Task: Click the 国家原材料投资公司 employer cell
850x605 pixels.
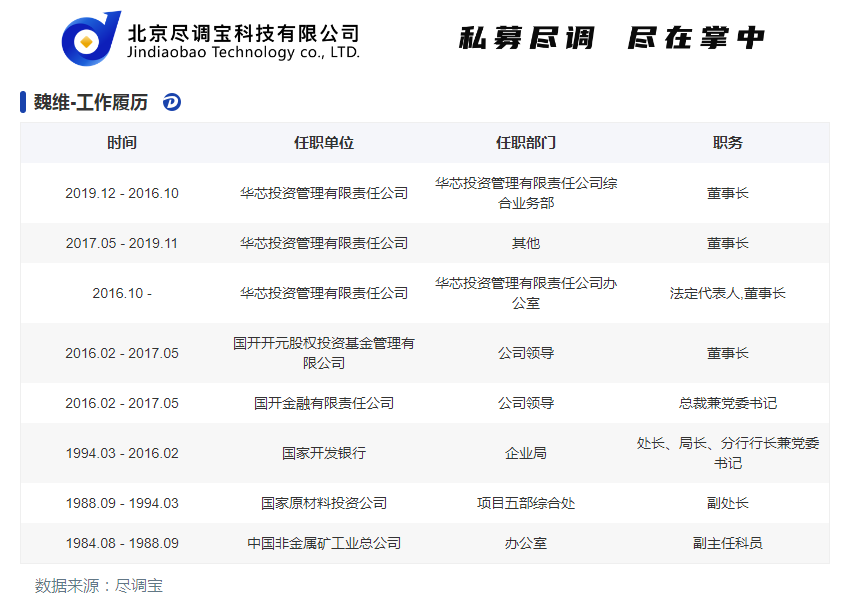Action: pos(324,503)
